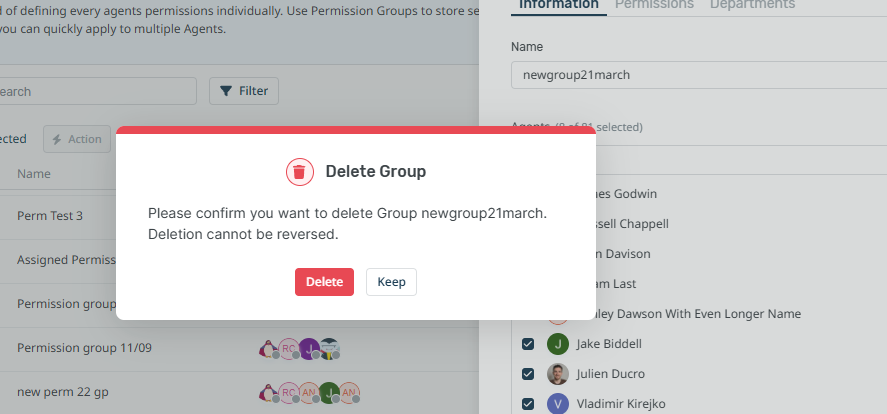This screenshot has width=887, height=414.
Task: Toggle the Julien Ducro checkbox
Action: click(528, 374)
